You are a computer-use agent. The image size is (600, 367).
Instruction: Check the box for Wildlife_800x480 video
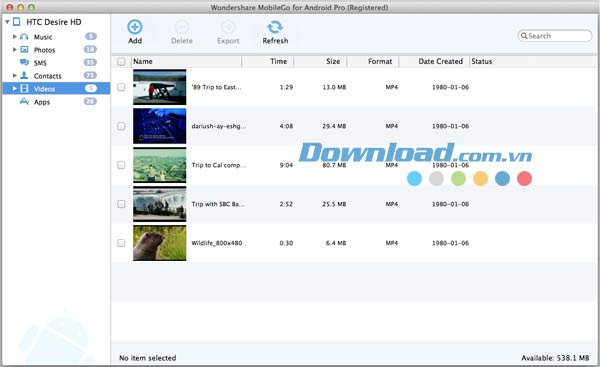[121, 243]
